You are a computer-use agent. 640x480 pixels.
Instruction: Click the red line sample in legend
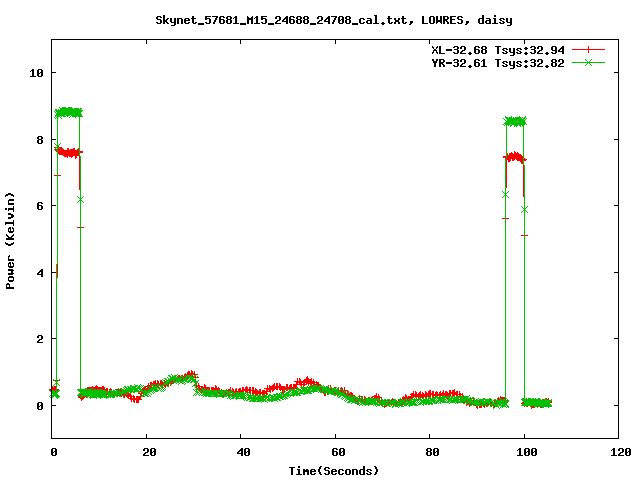pyautogui.click(x=588, y=50)
